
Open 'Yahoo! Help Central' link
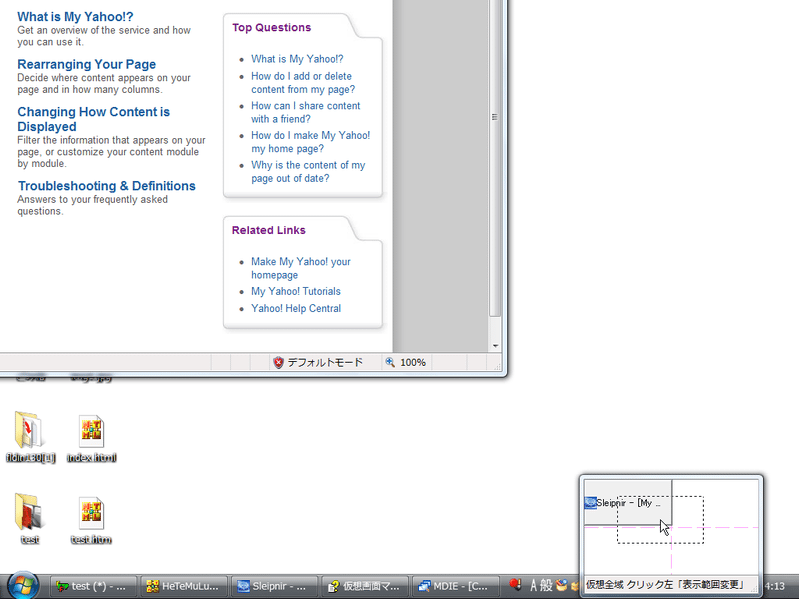296,309
